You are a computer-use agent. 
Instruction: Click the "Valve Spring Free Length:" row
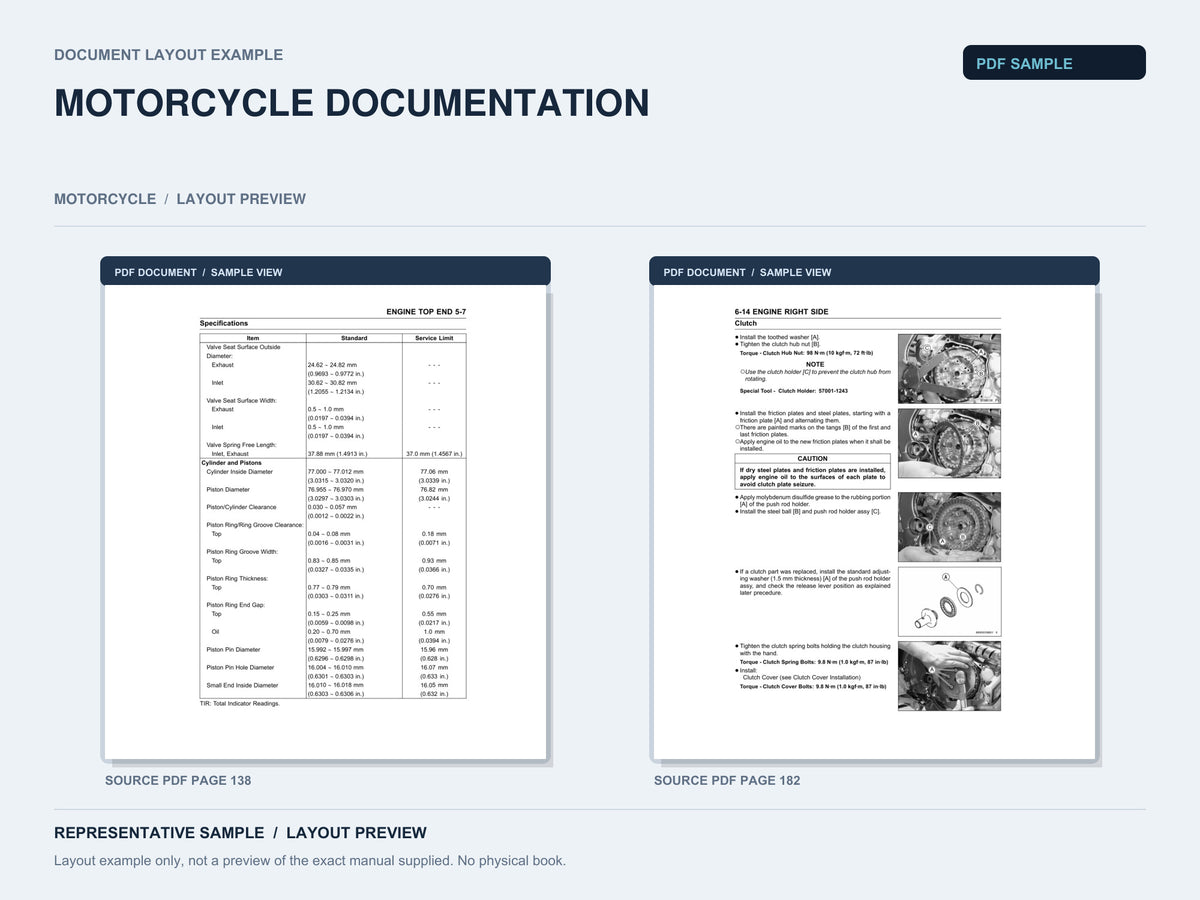point(333,445)
